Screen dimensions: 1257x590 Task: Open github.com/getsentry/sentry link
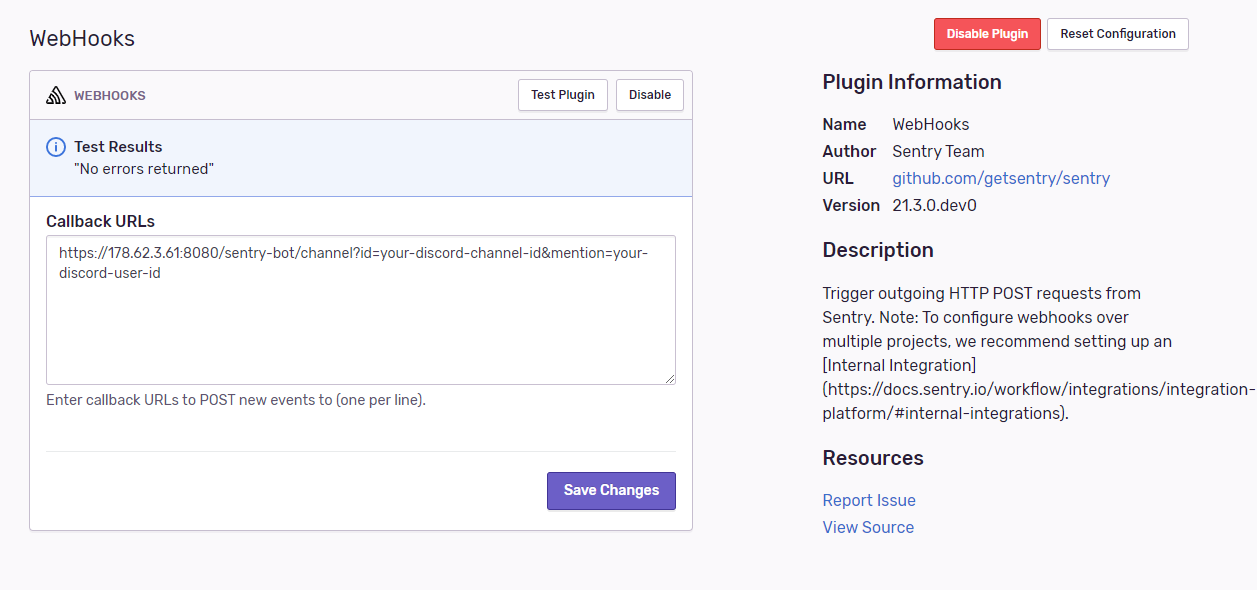(1001, 179)
